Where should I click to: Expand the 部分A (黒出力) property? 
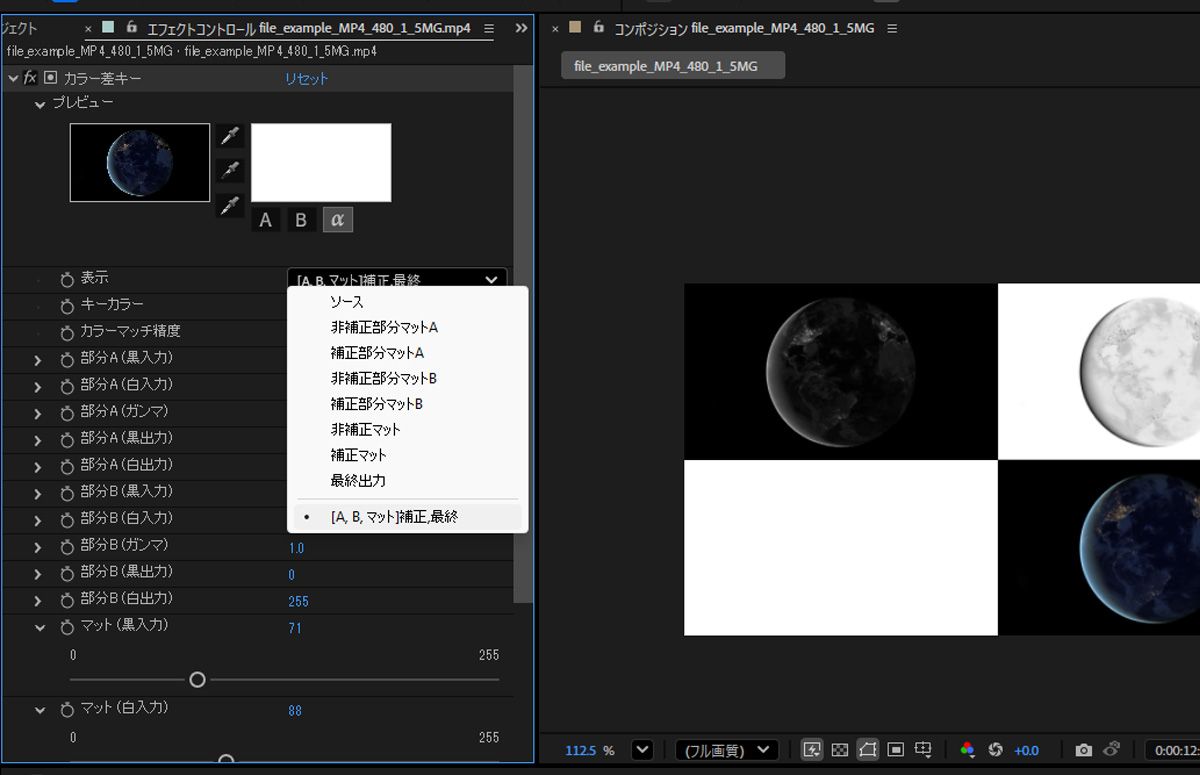tap(38, 439)
